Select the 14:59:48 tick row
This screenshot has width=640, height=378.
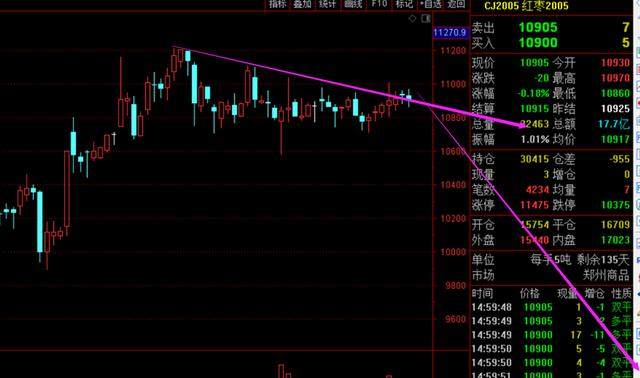551,307
